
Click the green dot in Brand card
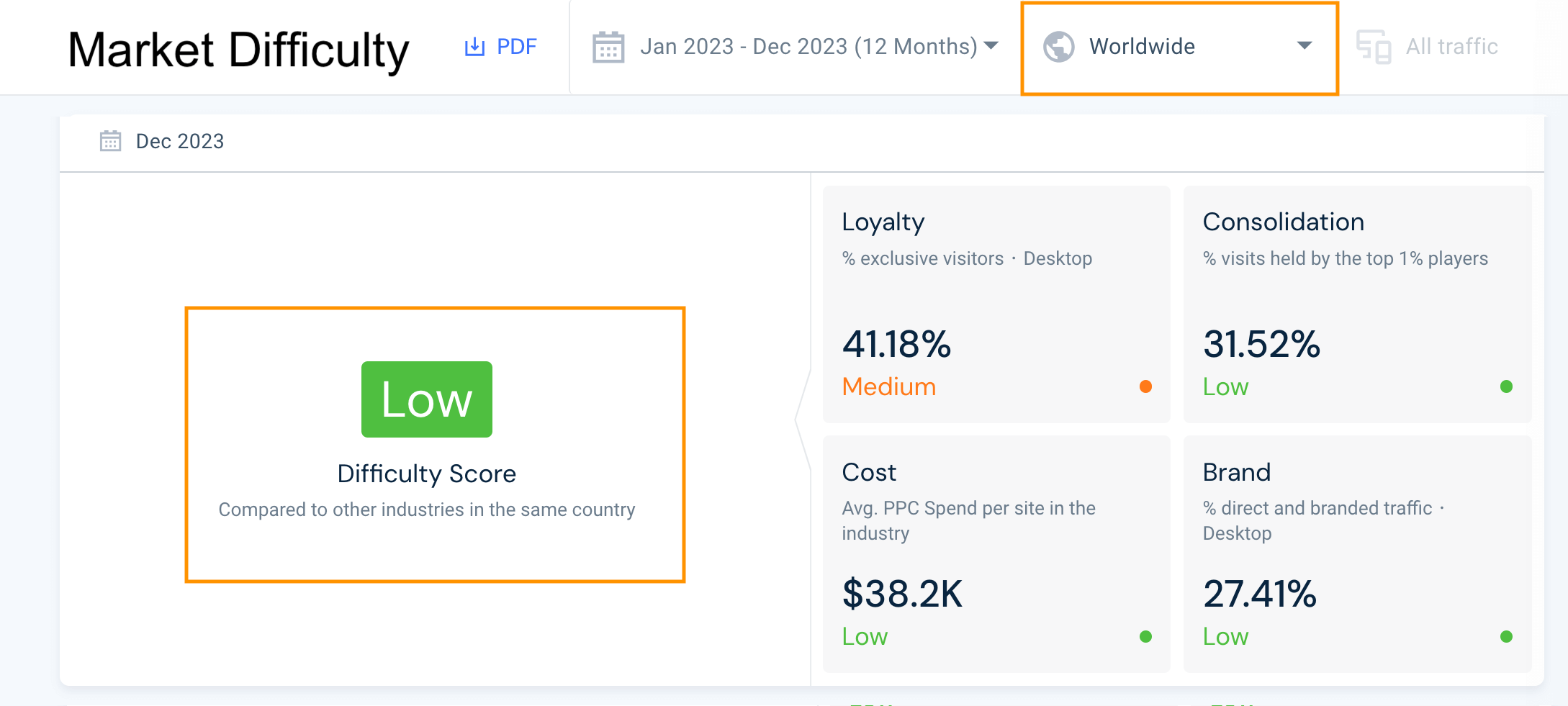click(x=1506, y=636)
